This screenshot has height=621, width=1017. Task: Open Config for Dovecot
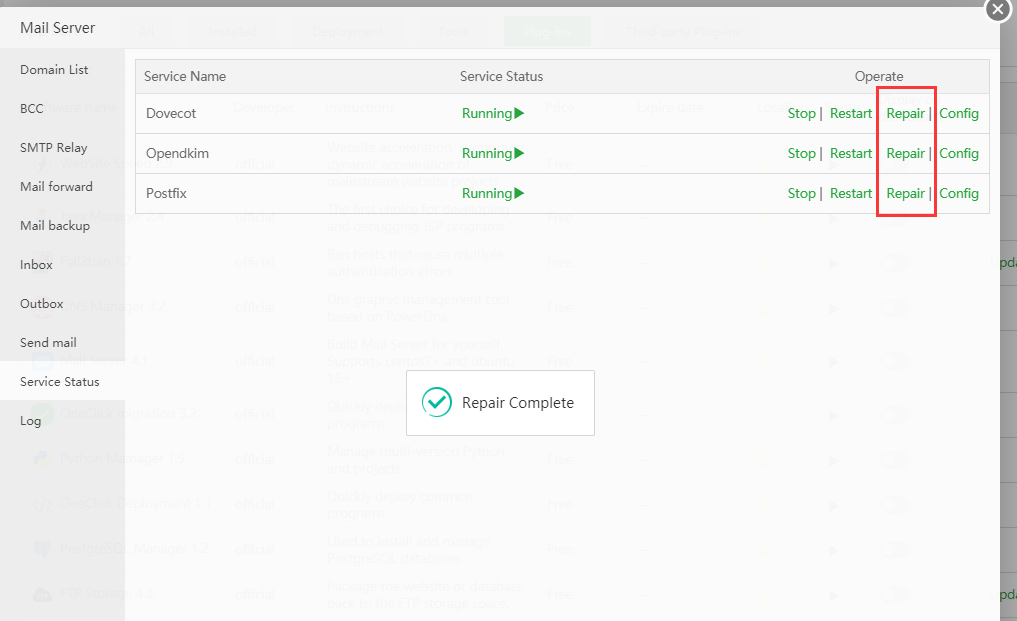pos(959,113)
